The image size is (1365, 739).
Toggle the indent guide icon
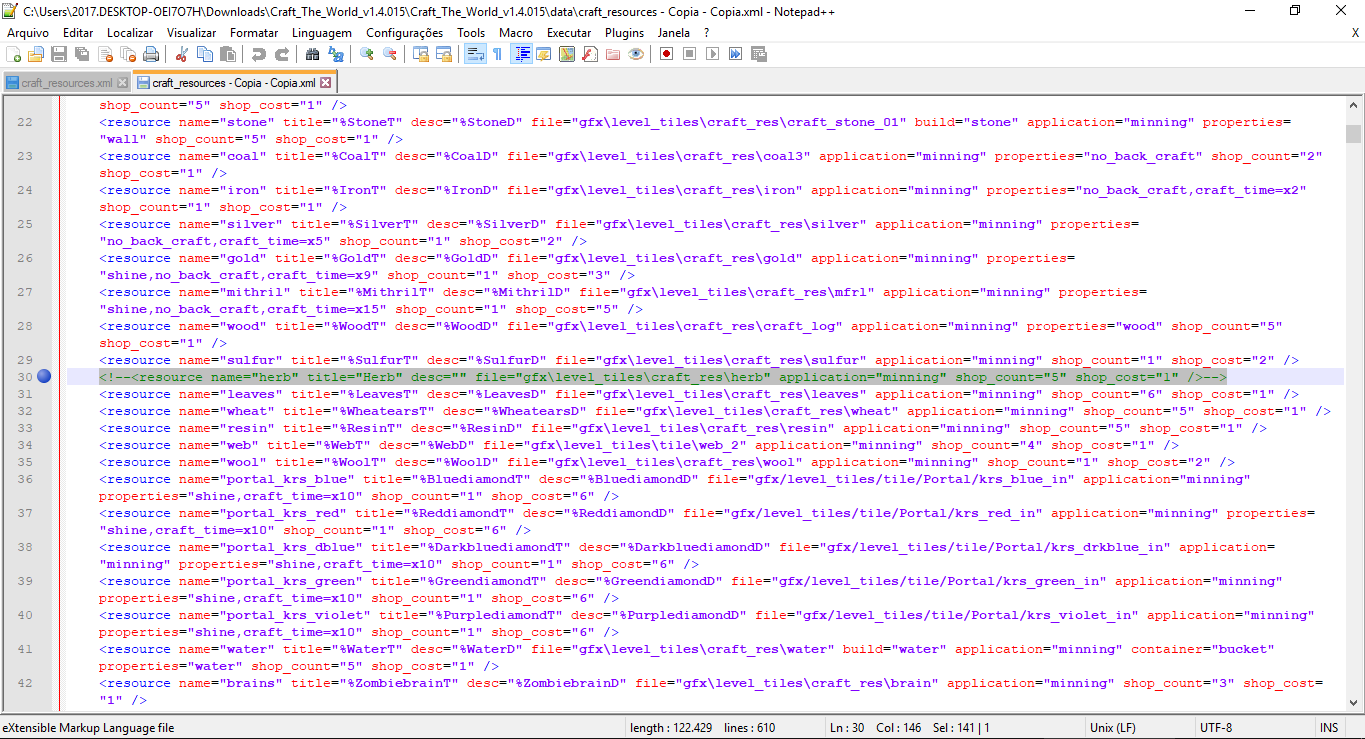tap(521, 54)
